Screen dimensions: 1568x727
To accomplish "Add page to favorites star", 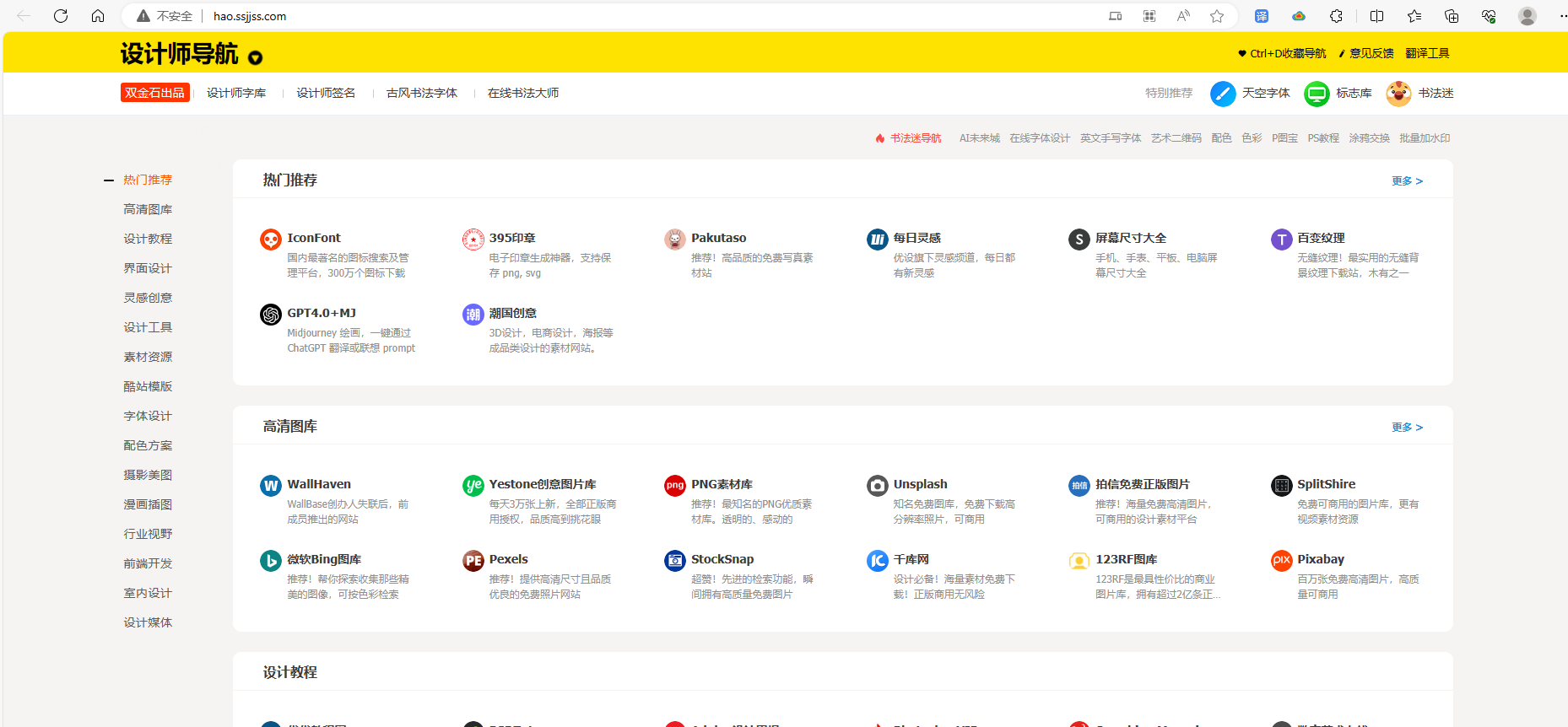I will 1217,16.
